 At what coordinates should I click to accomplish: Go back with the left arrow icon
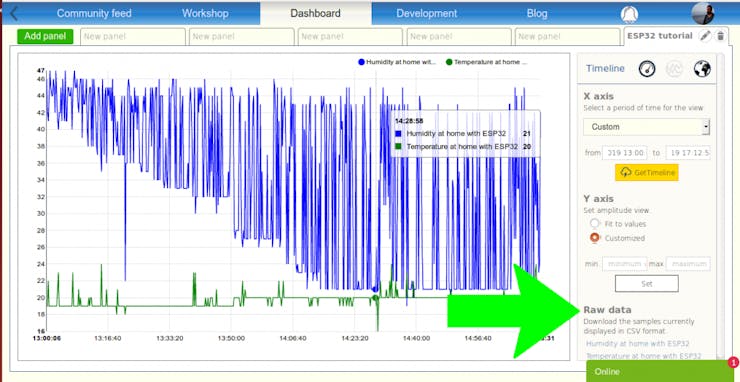pyautogui.click(x=14, y=13)
